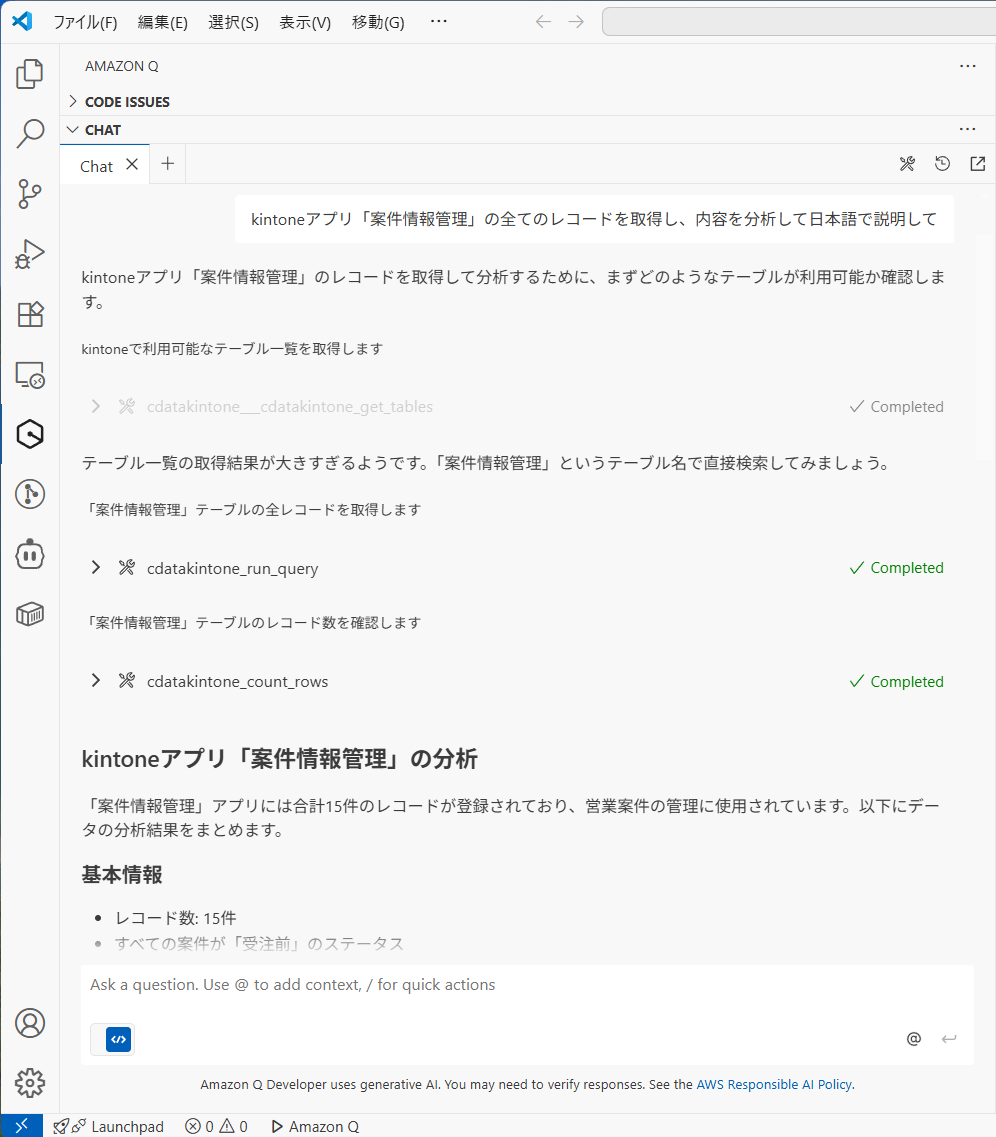Open the 移動(G) menu
The height and width of the screenshot is (1137, 996).
coord(378,22)
